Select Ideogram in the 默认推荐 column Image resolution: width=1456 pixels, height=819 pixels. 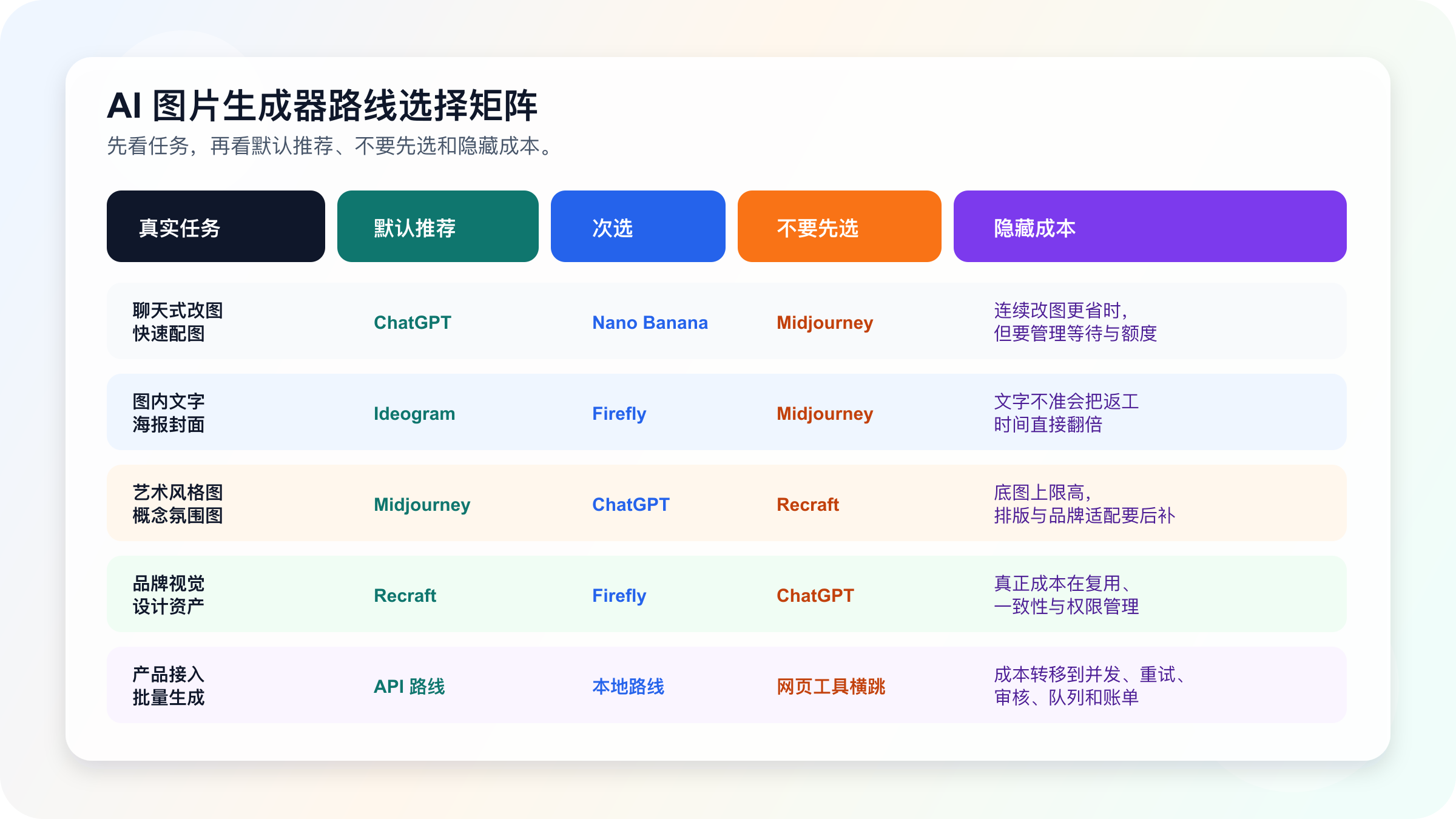coord(414,413)
